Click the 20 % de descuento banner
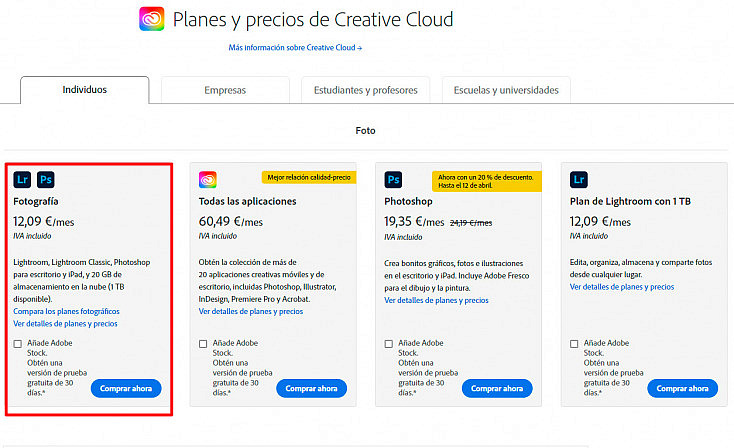734x448 pixels. 486,181
